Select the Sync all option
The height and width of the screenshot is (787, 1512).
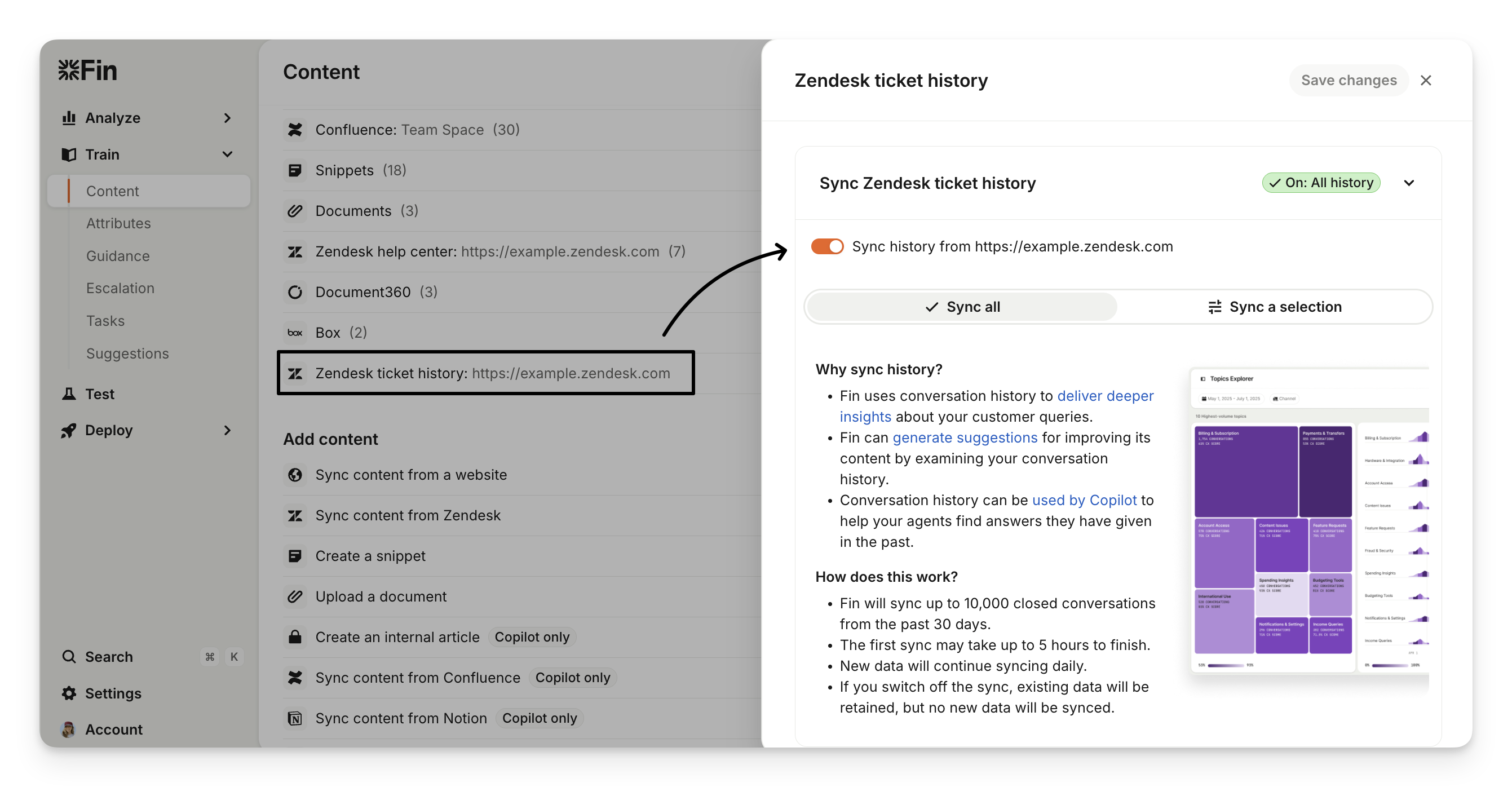[962, 307]
